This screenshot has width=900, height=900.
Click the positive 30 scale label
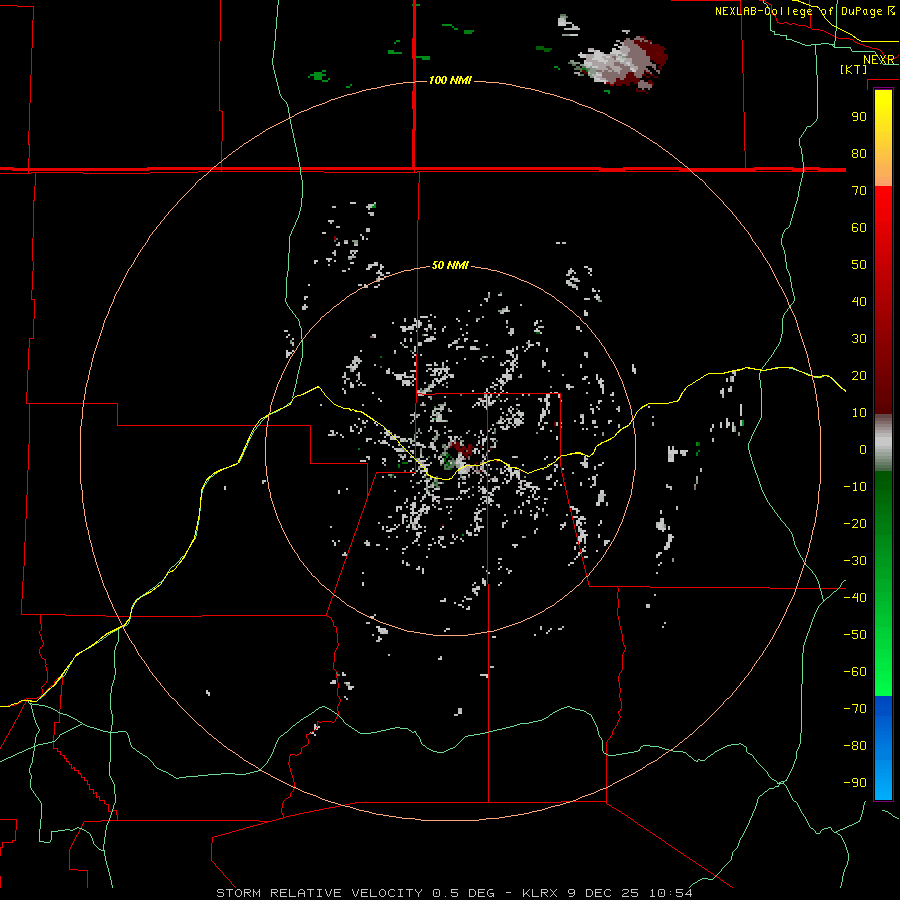click(859, 339)
